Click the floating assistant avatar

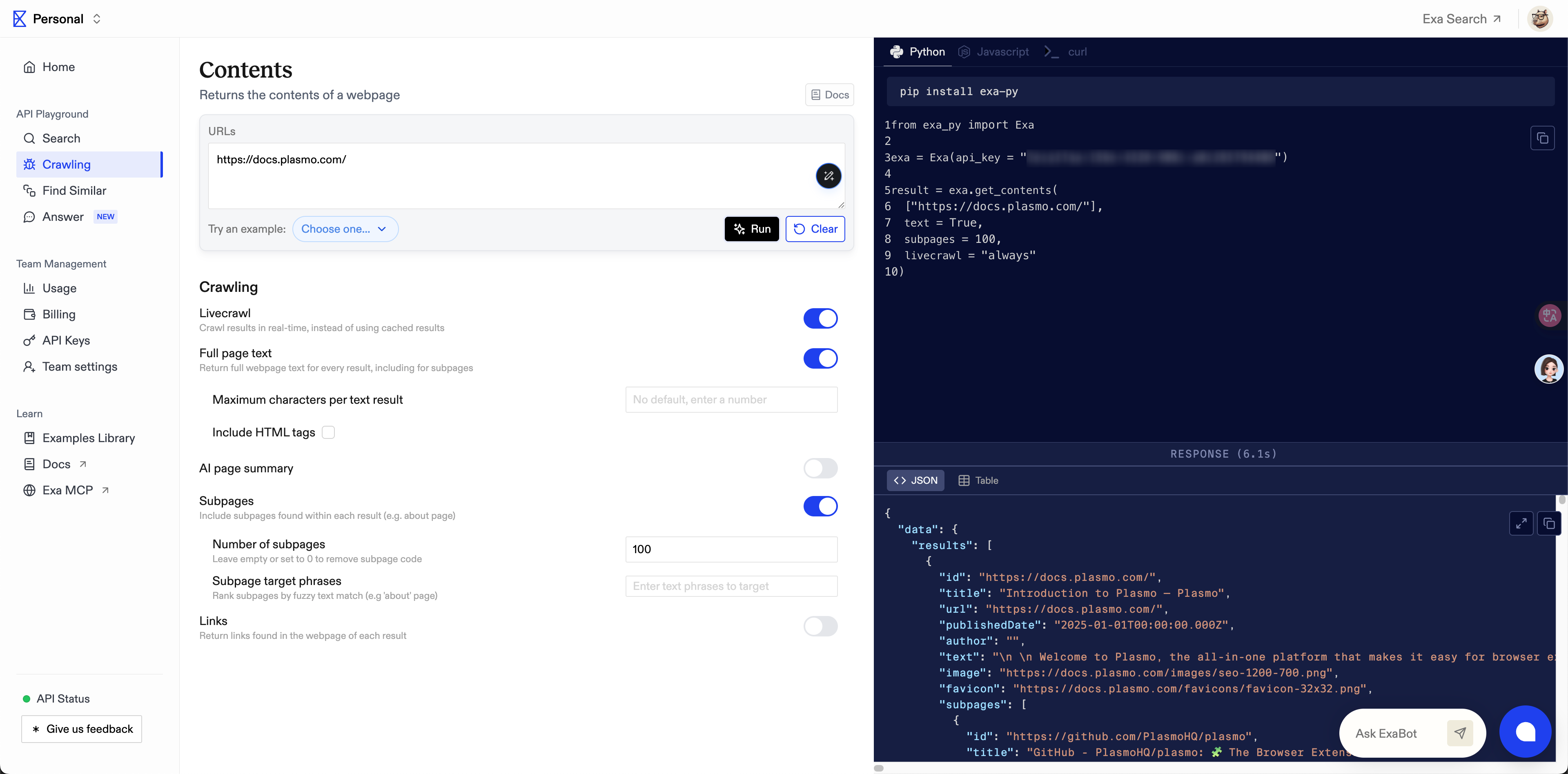pyautogui.click(x=1548, y=369)
